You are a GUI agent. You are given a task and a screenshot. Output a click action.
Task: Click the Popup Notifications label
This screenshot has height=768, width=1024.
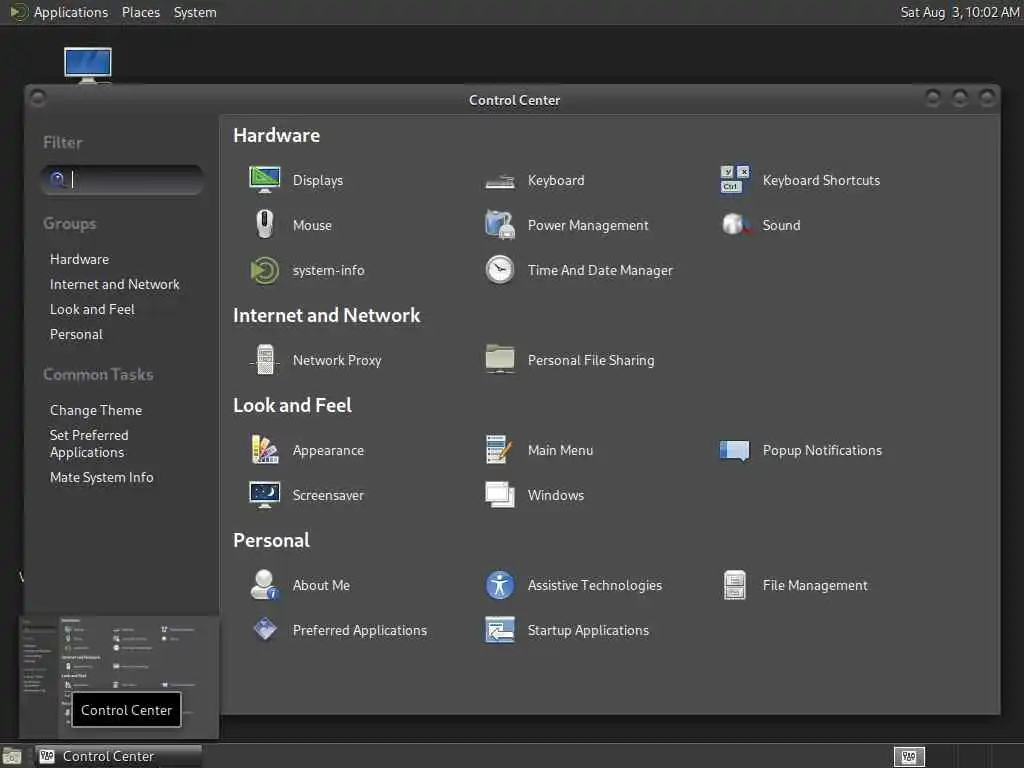(822, 451)
